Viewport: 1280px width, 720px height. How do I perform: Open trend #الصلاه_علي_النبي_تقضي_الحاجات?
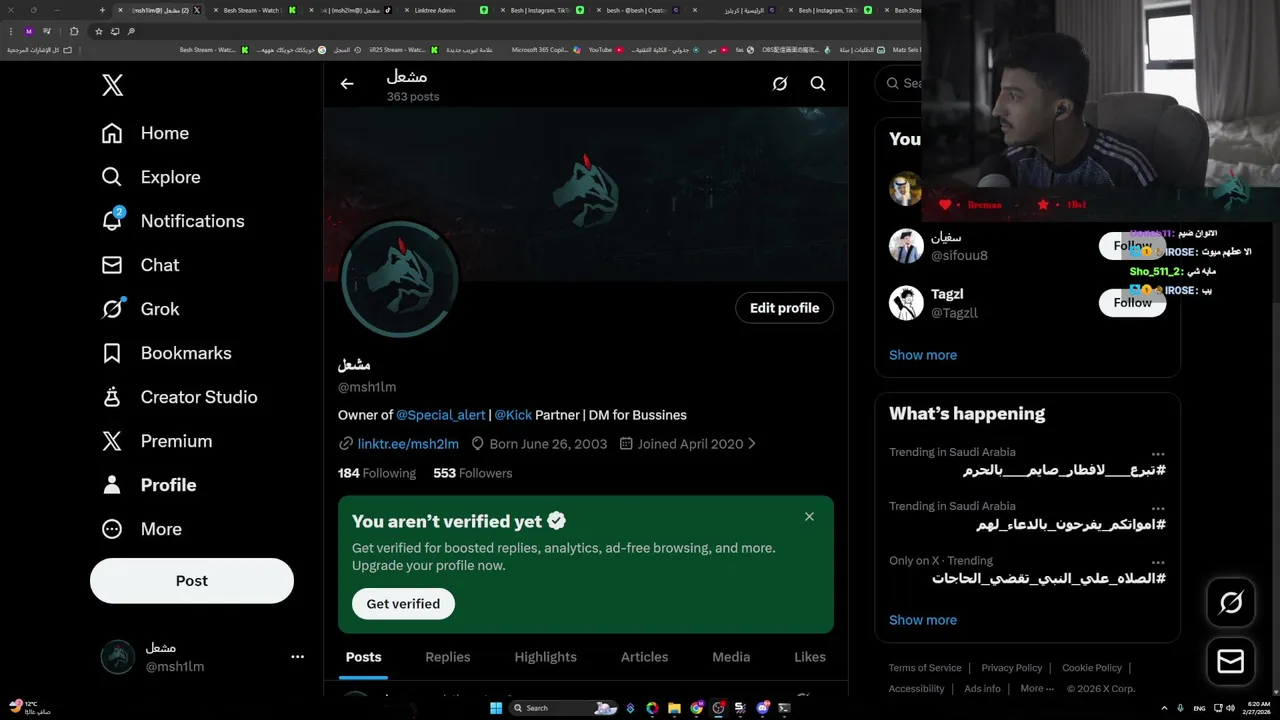coord(1049,579)
